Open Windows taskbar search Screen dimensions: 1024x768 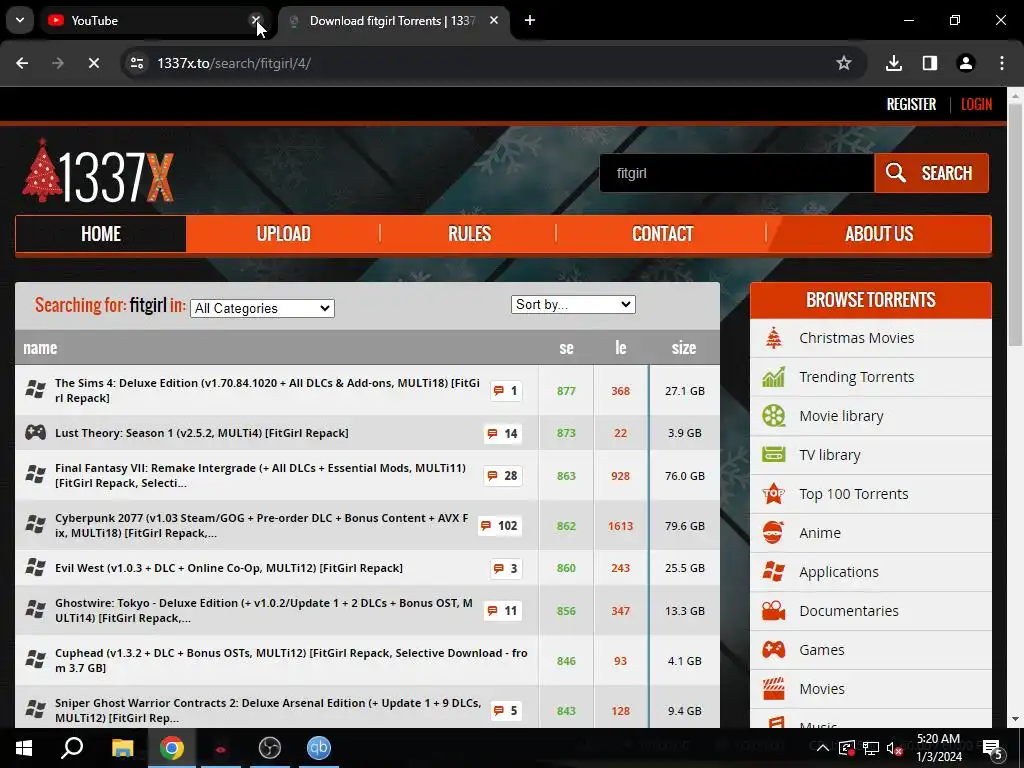pyautogui.click(x=72, y=748)
